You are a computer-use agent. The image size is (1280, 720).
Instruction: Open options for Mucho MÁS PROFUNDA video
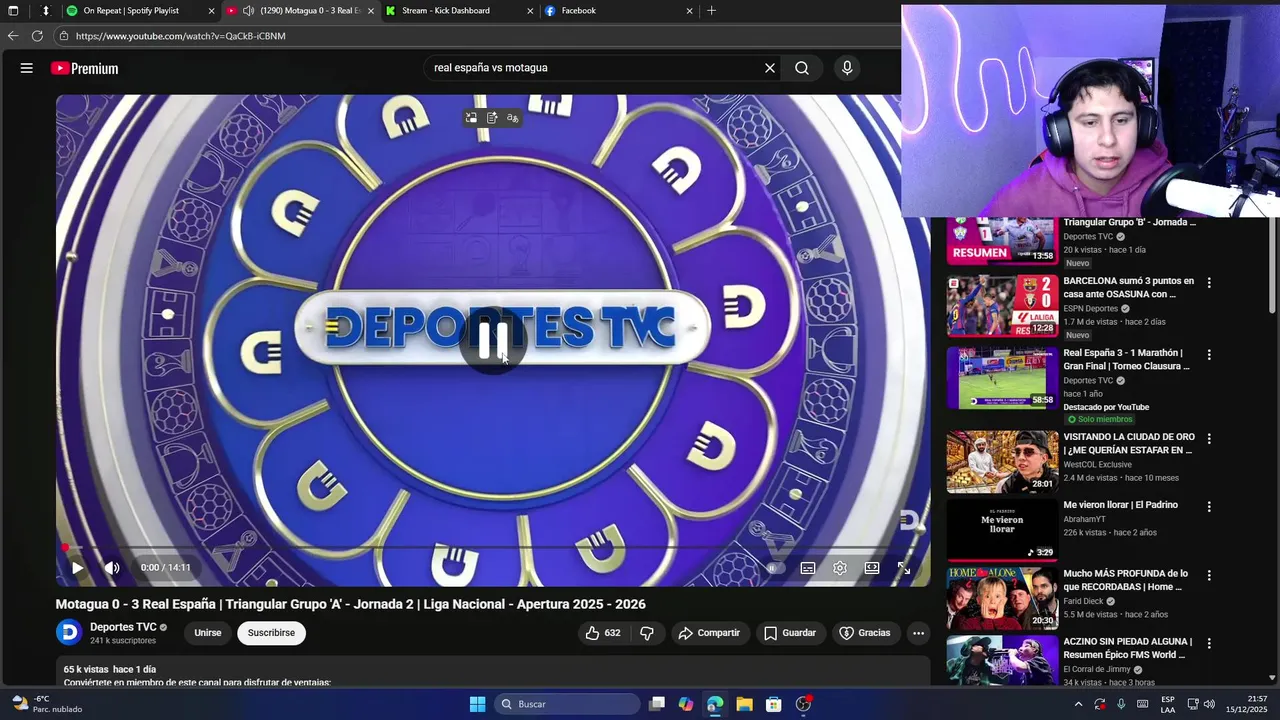pos(1209,575)
